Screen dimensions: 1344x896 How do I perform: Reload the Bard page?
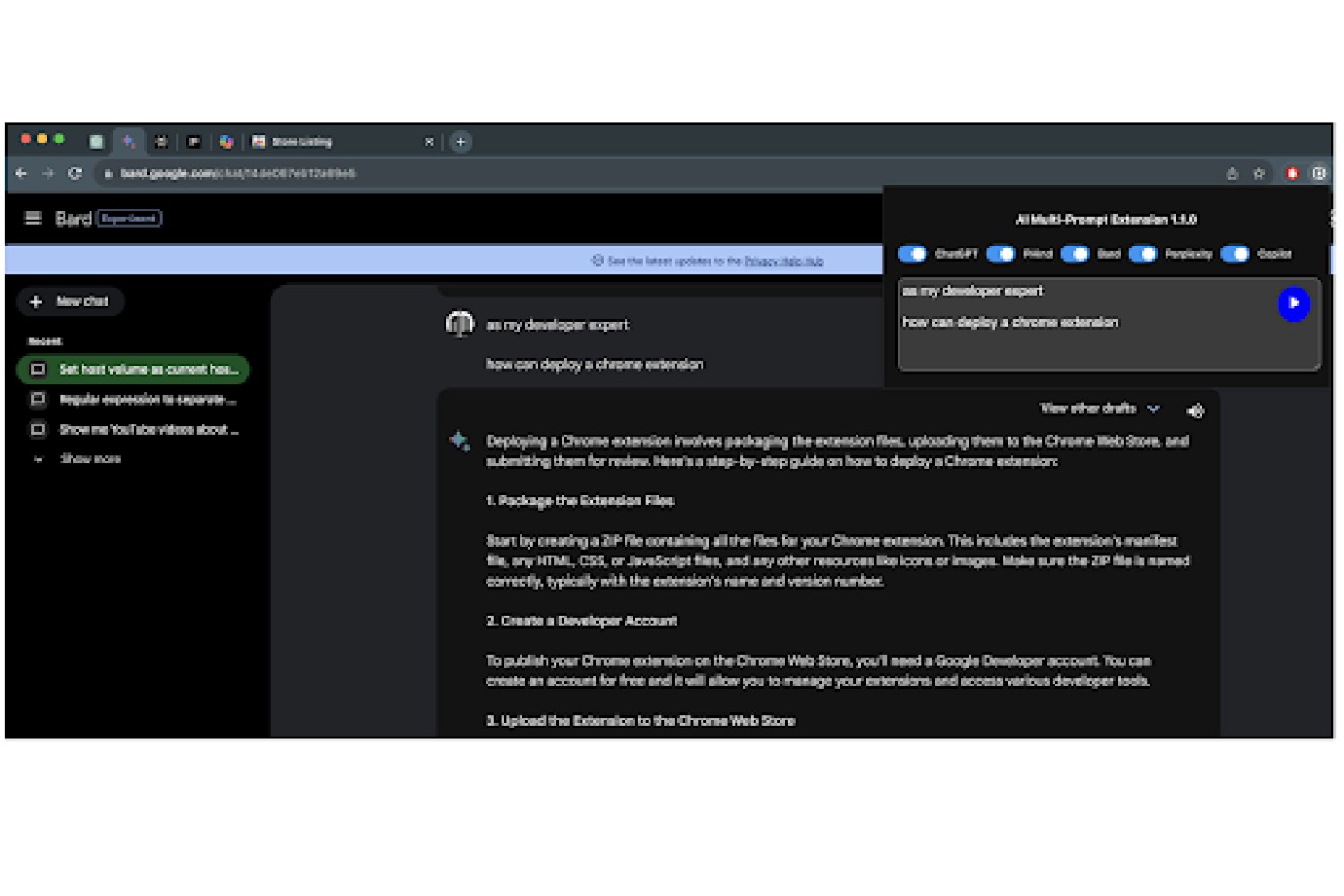[75, 173]
